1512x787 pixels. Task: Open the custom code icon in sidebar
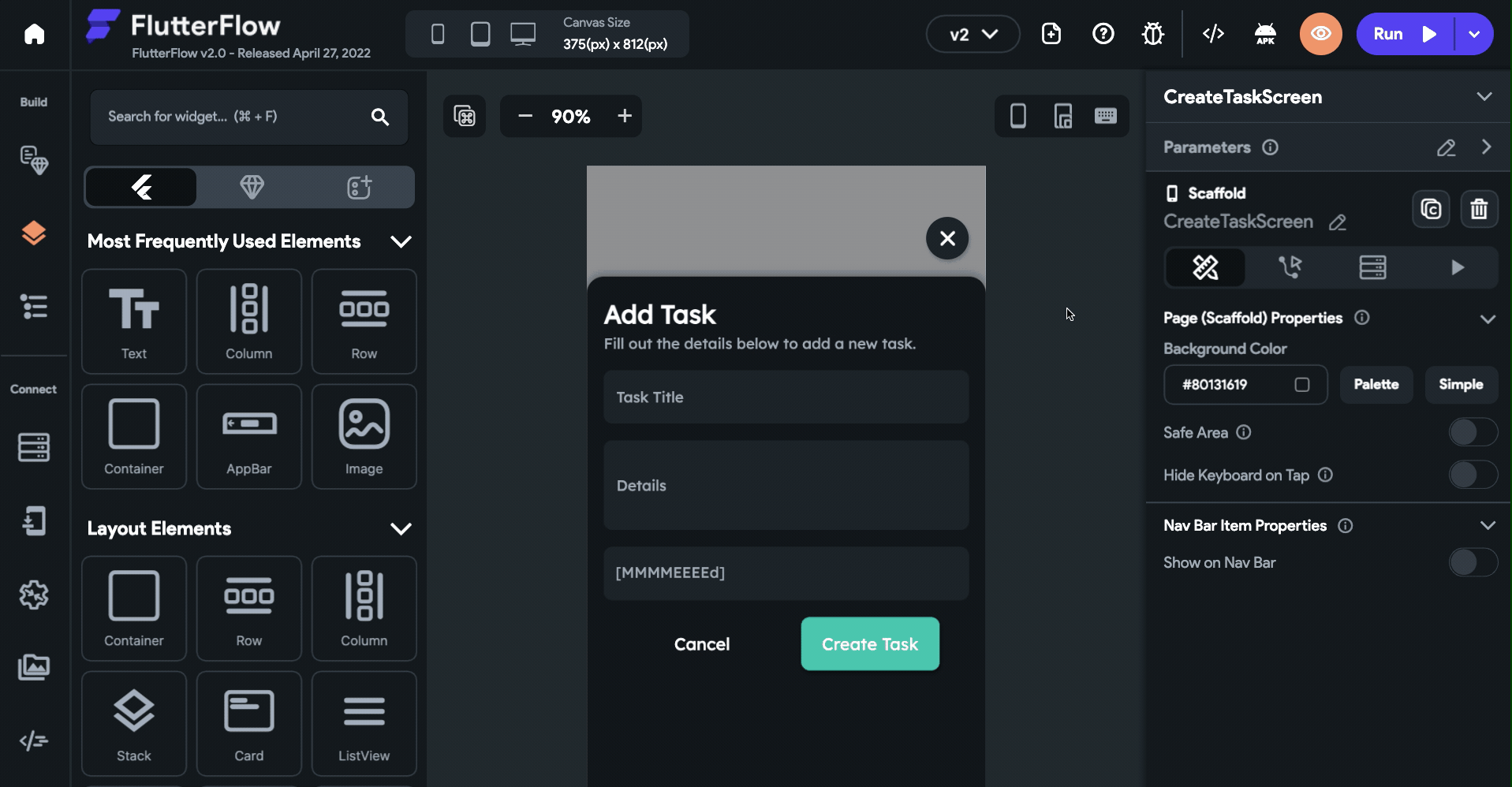click(34, 740)
